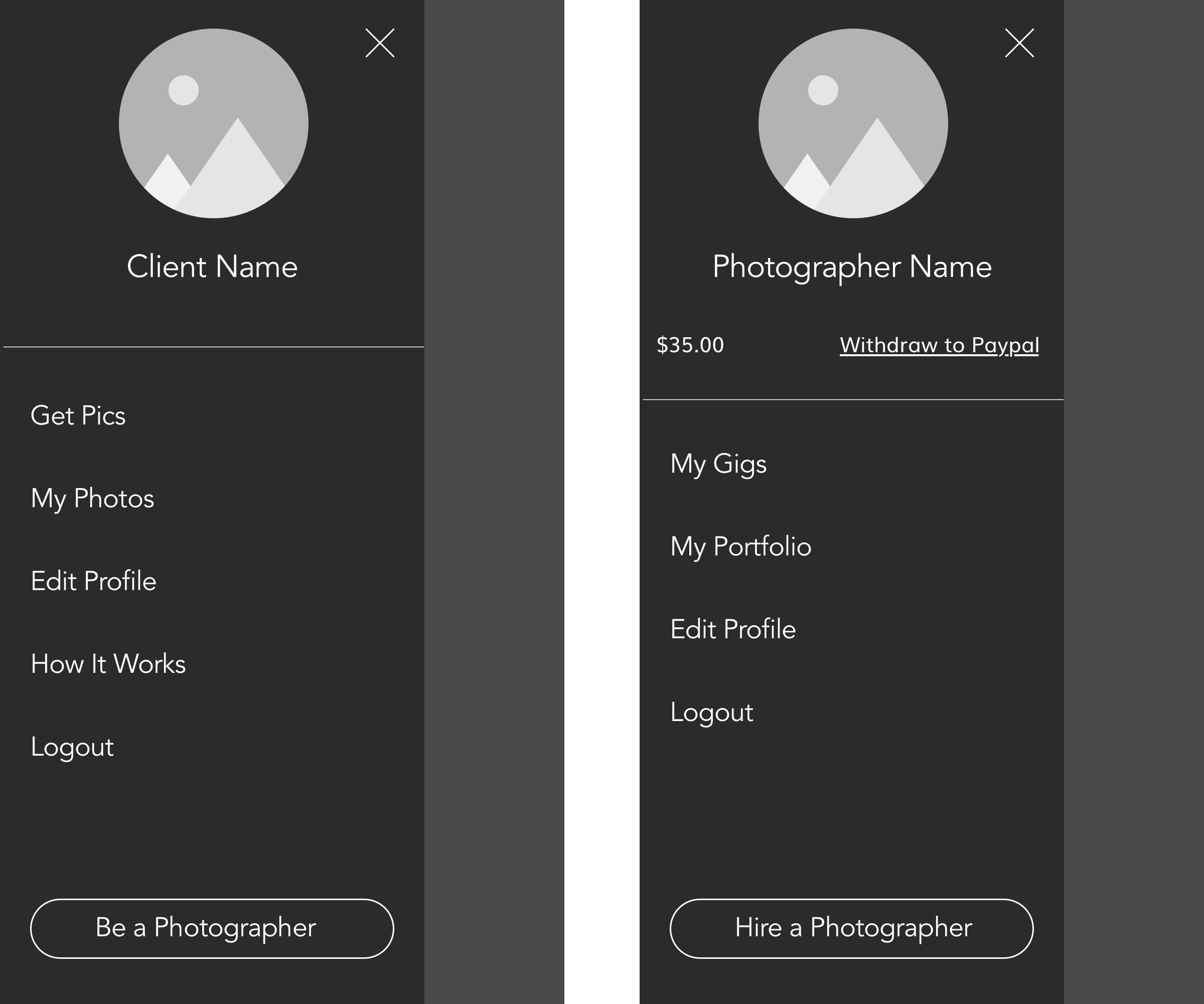The width and height of the screenshot is (1204, 1004).
Task: Select Logout in the client menu
Action: (72, 747)
